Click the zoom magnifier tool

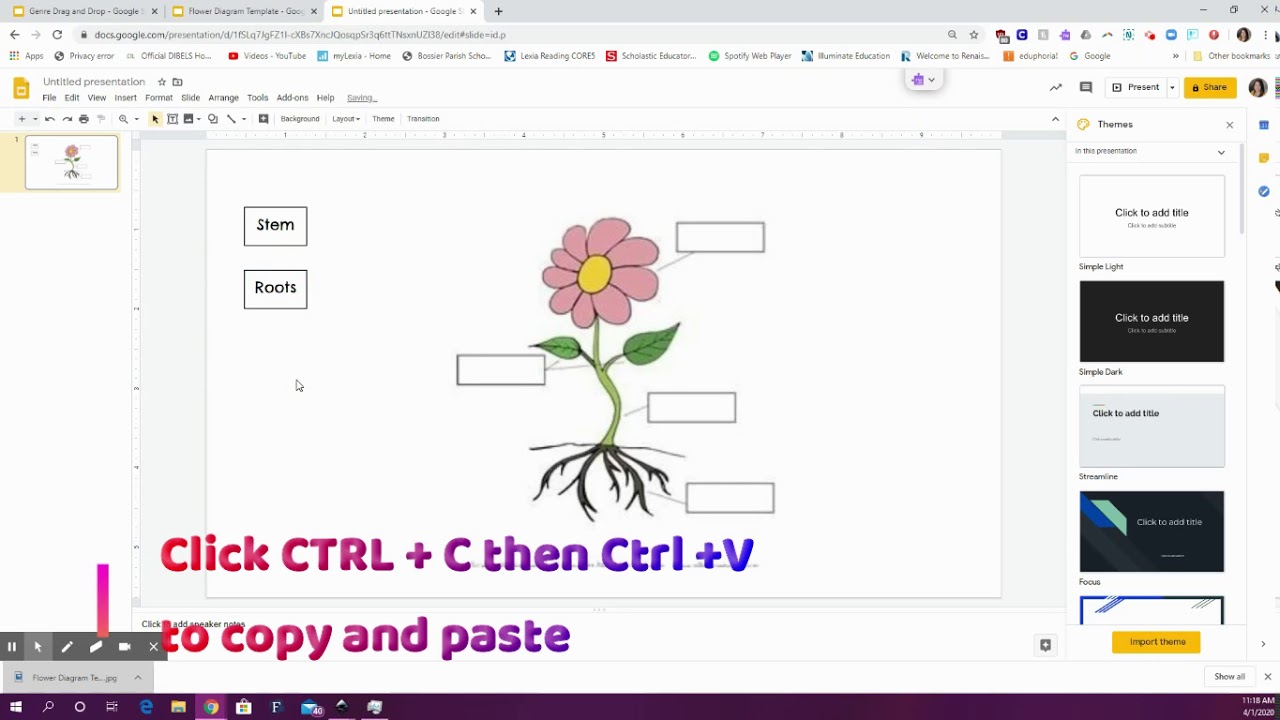click(124, 119)
